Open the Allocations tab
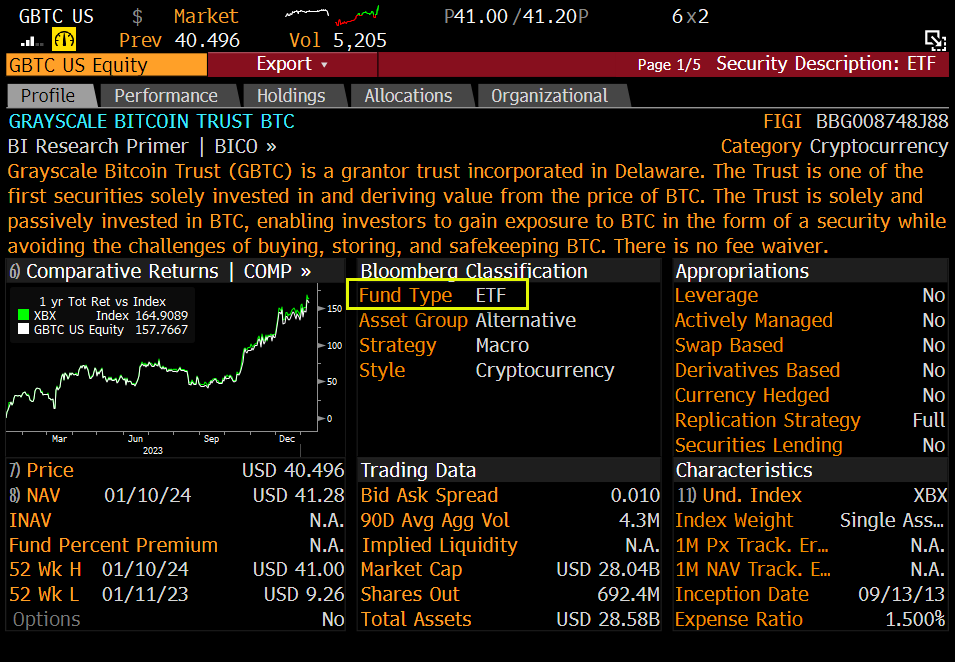955x662 pixels. (410, 95)
